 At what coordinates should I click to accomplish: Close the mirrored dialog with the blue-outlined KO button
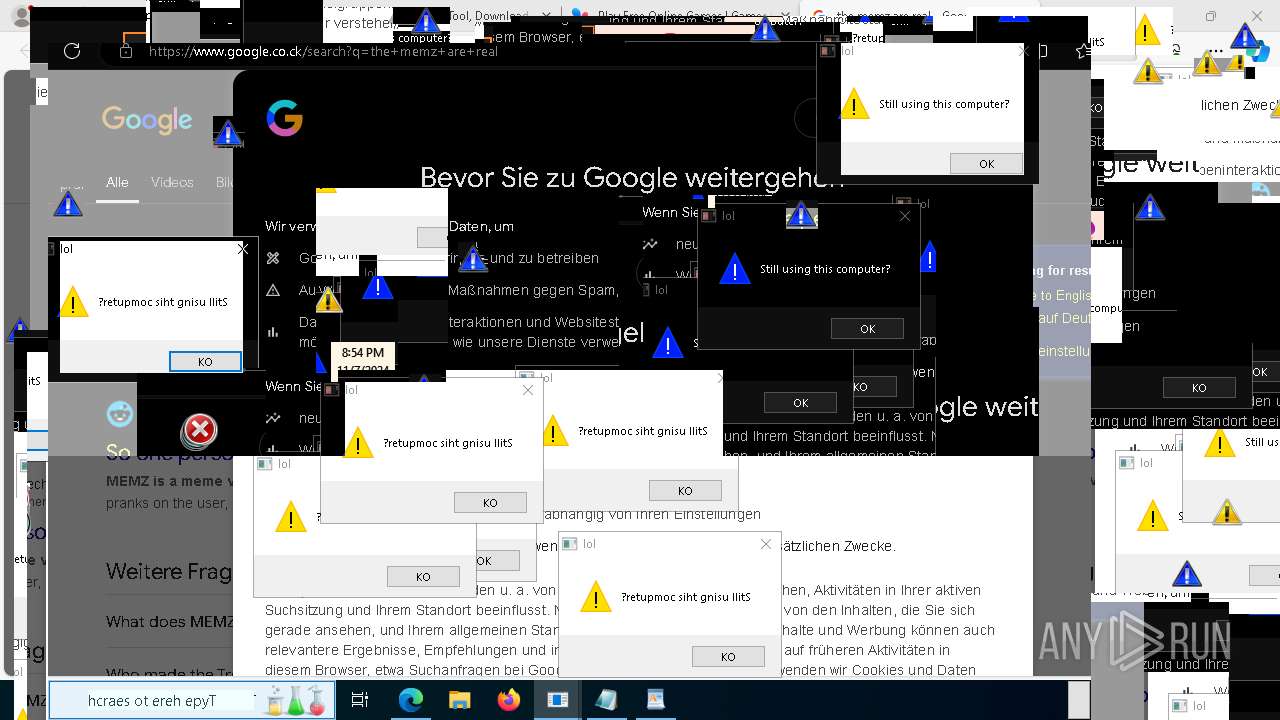(243, 249)
